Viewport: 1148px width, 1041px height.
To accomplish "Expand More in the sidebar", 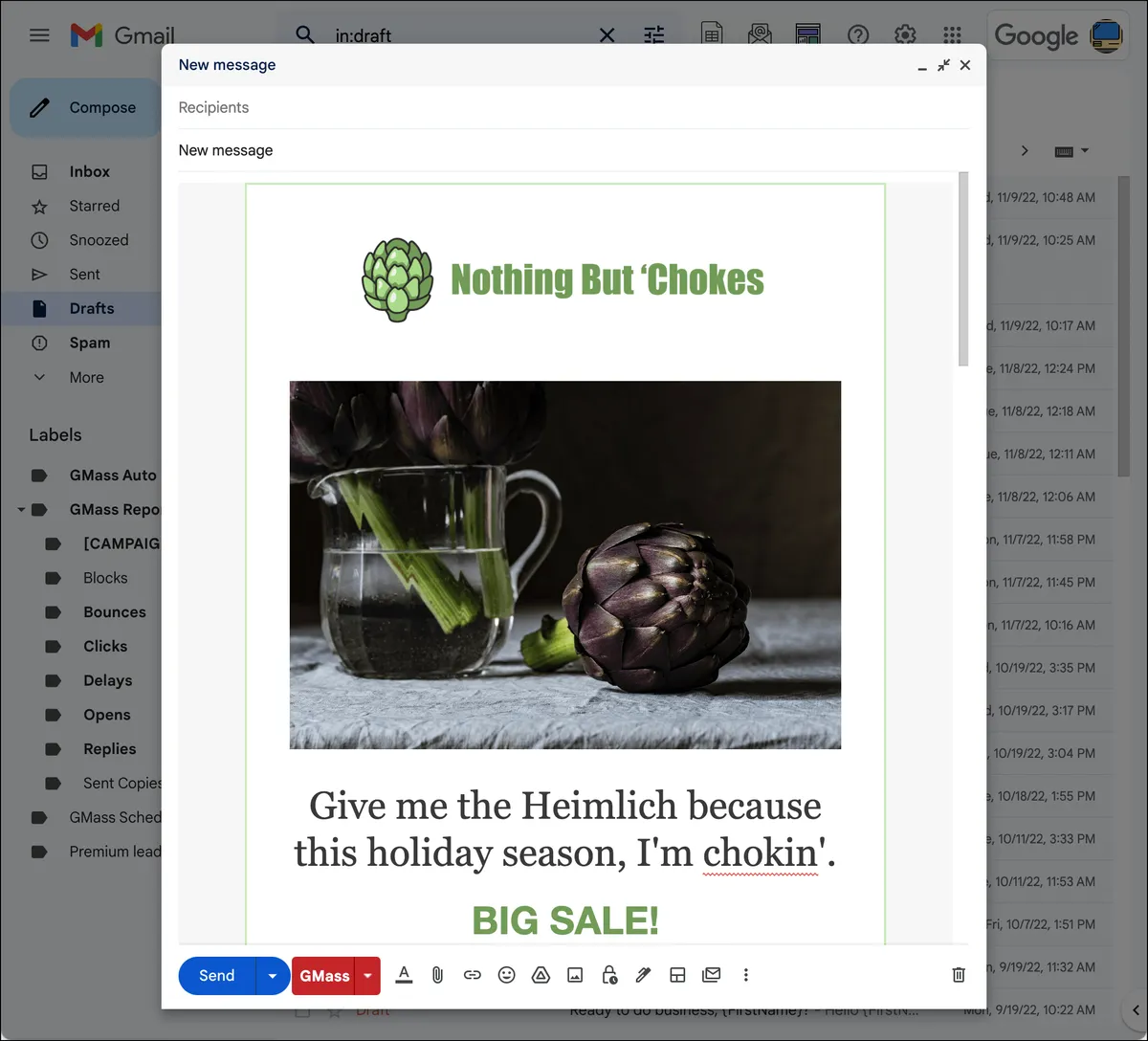I will click(x=86, y=377).
